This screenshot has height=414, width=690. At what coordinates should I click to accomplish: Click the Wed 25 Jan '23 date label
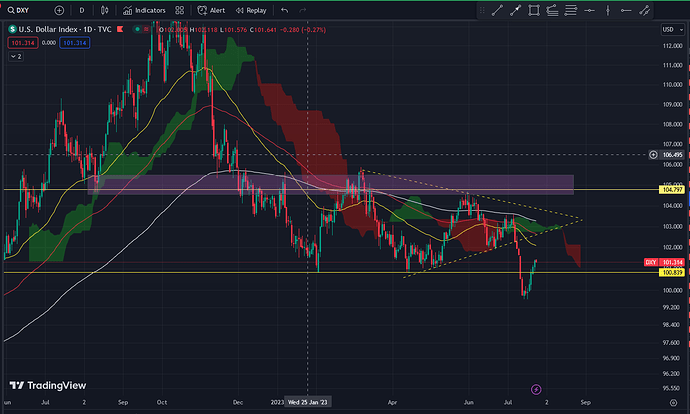[308, 402]
